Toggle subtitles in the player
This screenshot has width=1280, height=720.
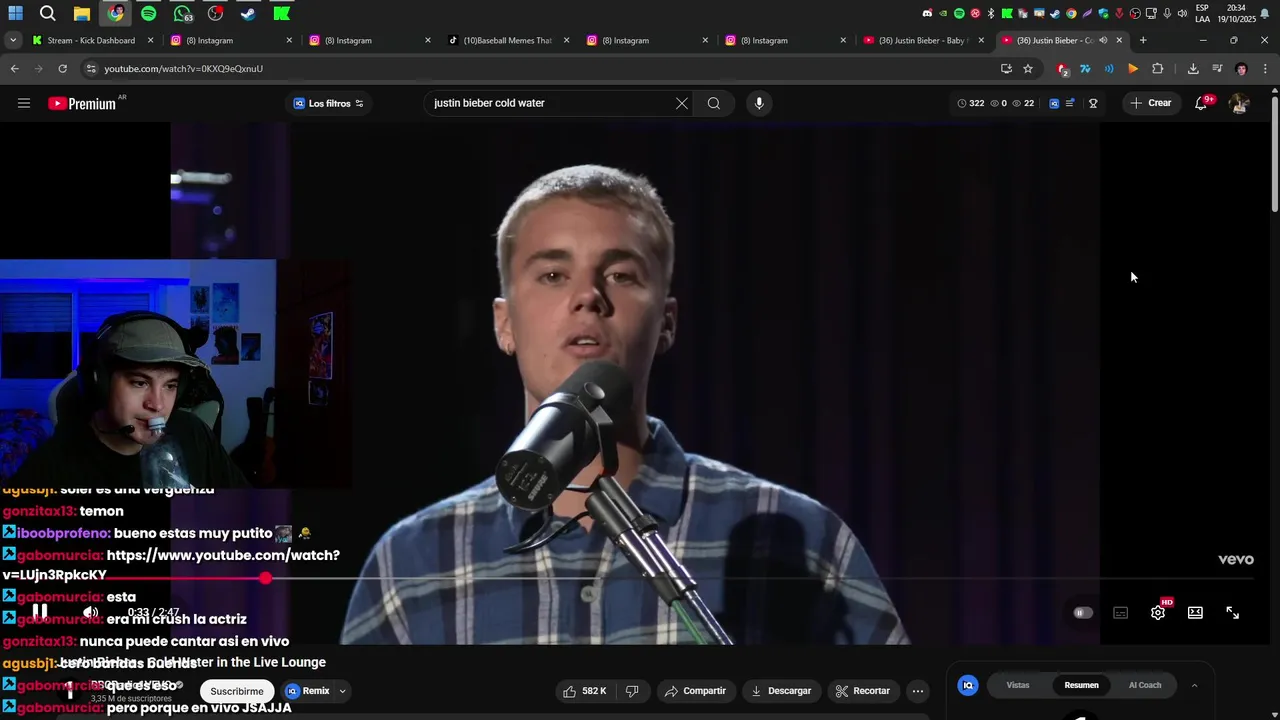pos(1120,613)
